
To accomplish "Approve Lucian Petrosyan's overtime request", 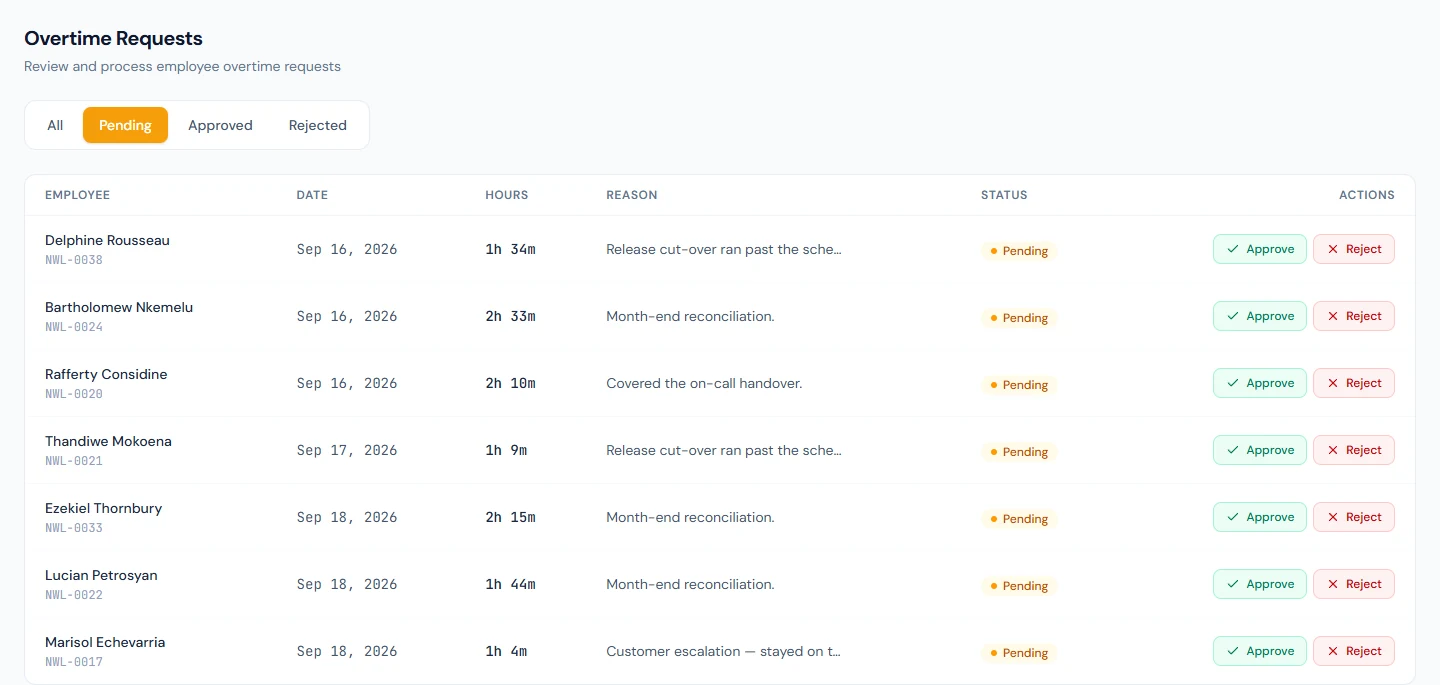I will 1260,584.
